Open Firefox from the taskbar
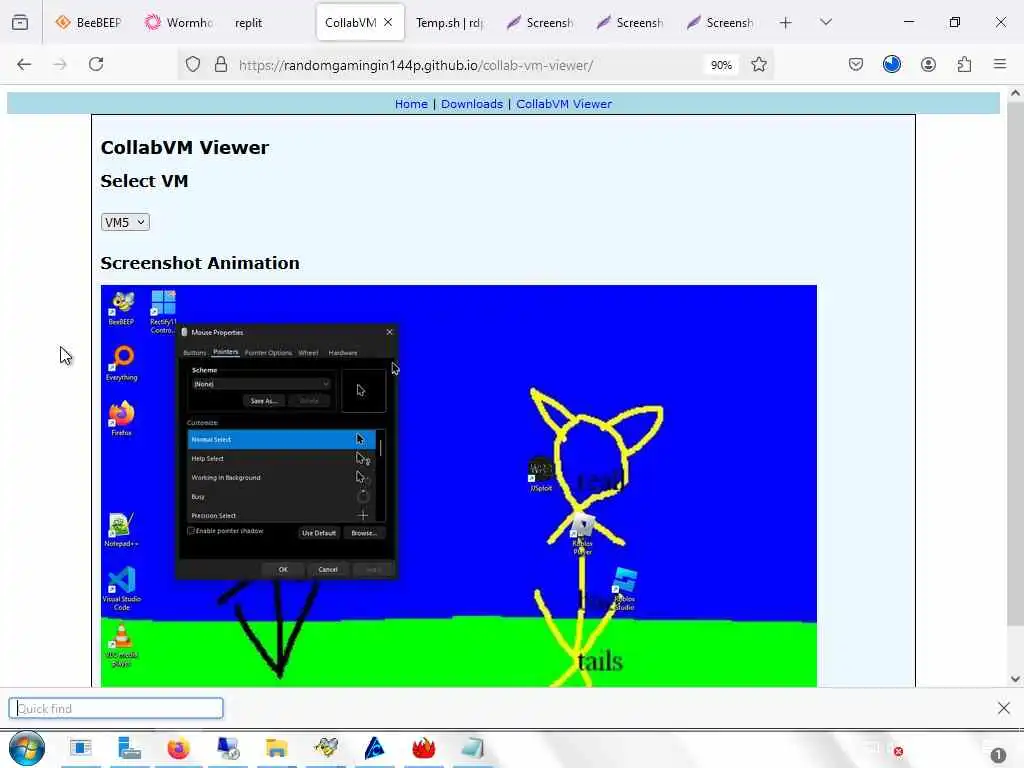1024x768 pixels. point(178,748)
